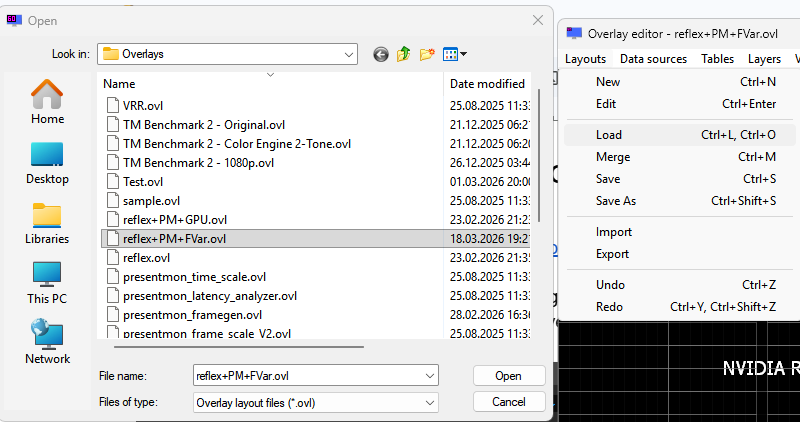The width and height of the screenshot is (800, 422).
Task: Close the Open dialog
Action: click(538, 20)
